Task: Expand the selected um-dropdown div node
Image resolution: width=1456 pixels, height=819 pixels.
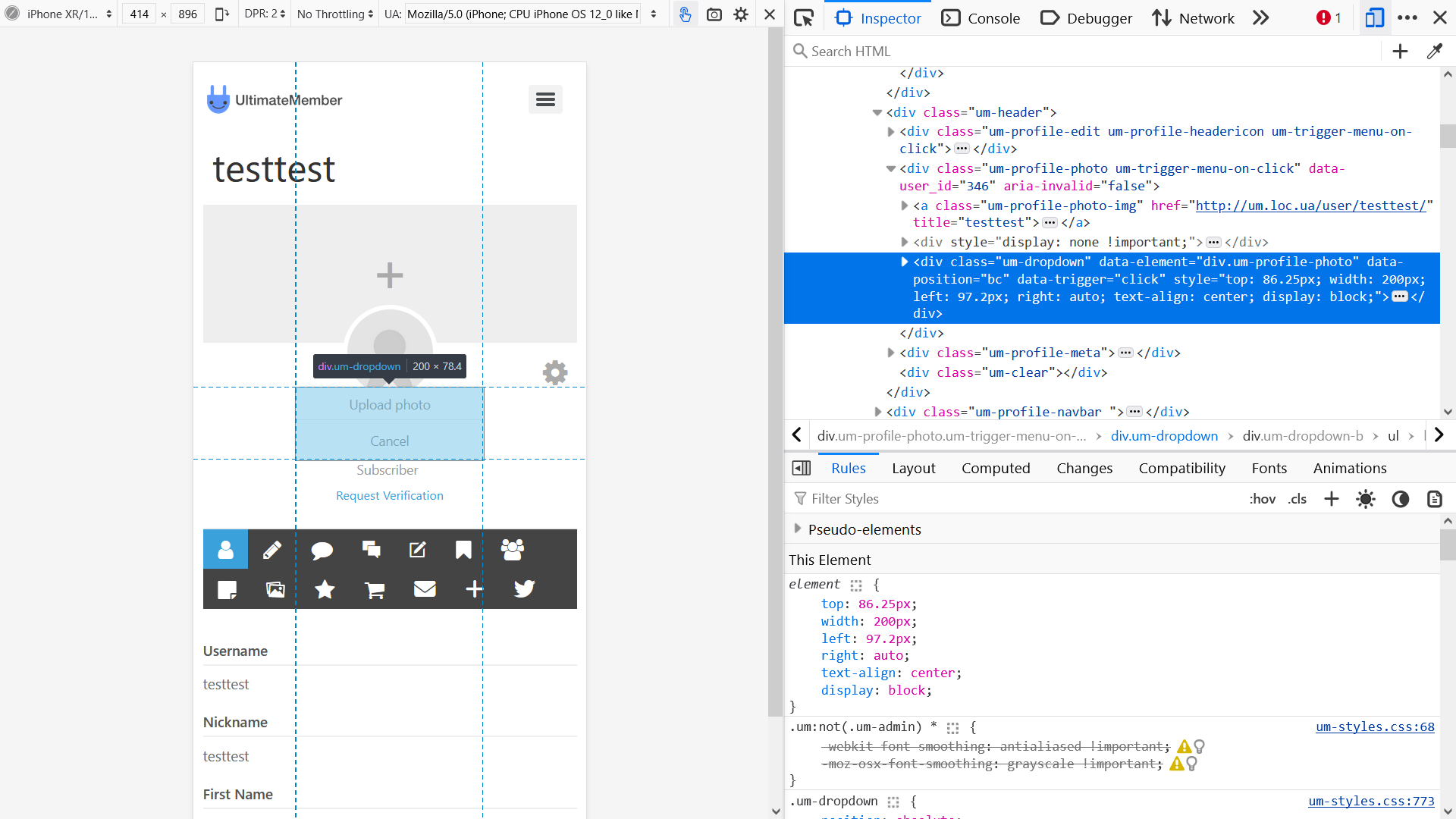Action: pyautogui.click(x=905, y=262)
